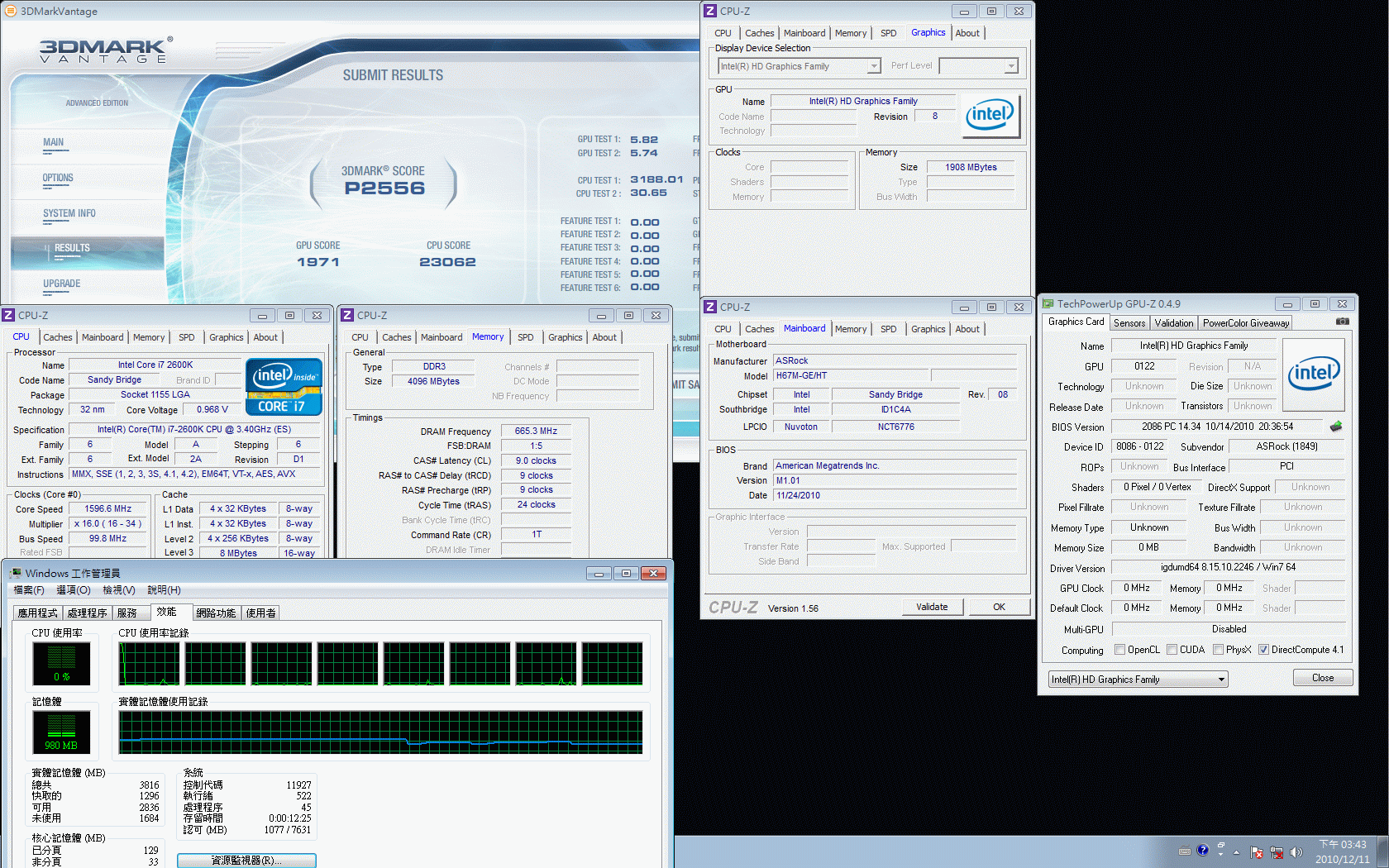Click the memory 980 MB meter
The width and height of the screenshot is (1389, 868).
tap(61, 732)
